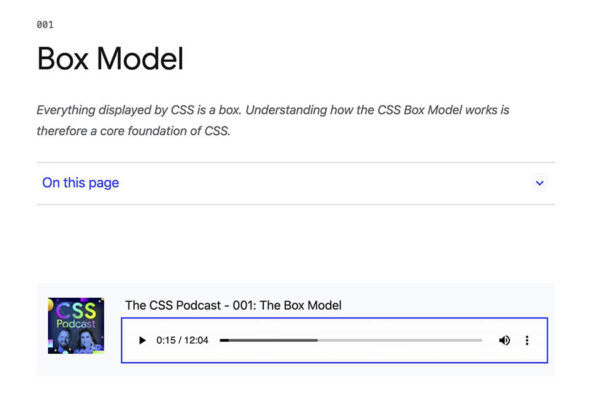Mute the podcast audio volume
Screen dimensions: 600x409
tap(504, 341)
